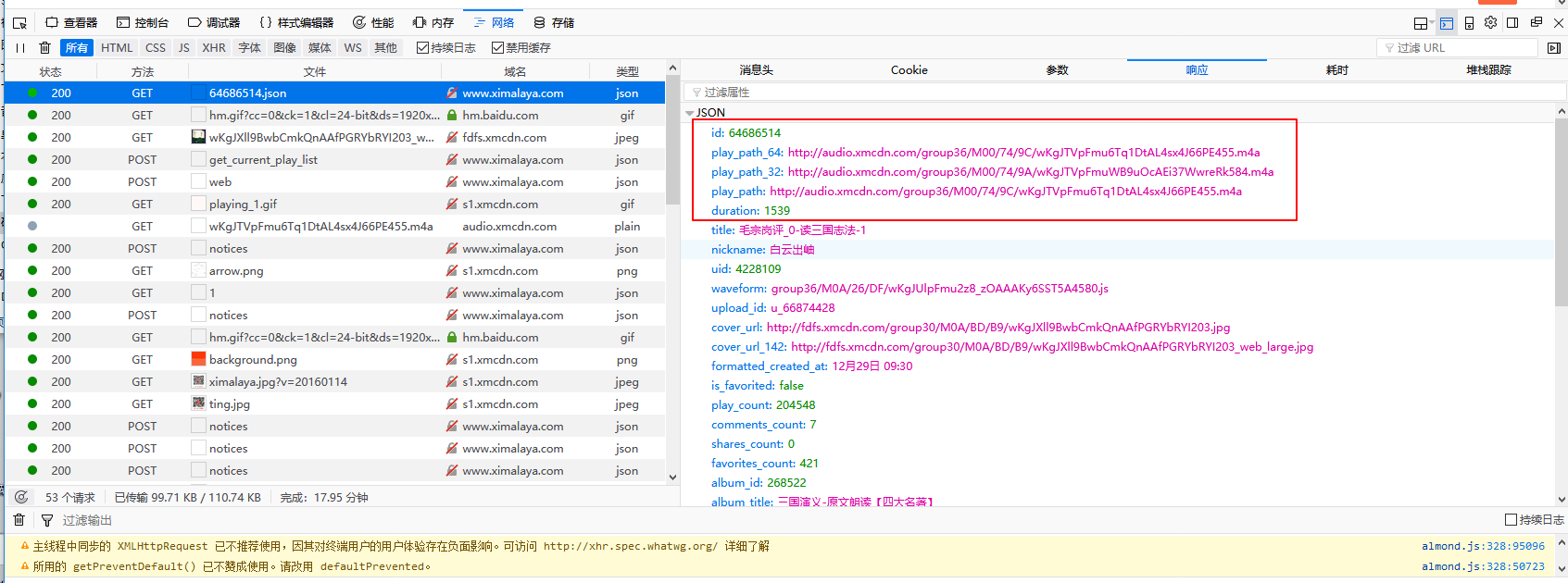The width and height of the screenshot is (1568, 583).
Task: Open the almond.js:328:50723 source link
Action: [x=1483, y=566]
